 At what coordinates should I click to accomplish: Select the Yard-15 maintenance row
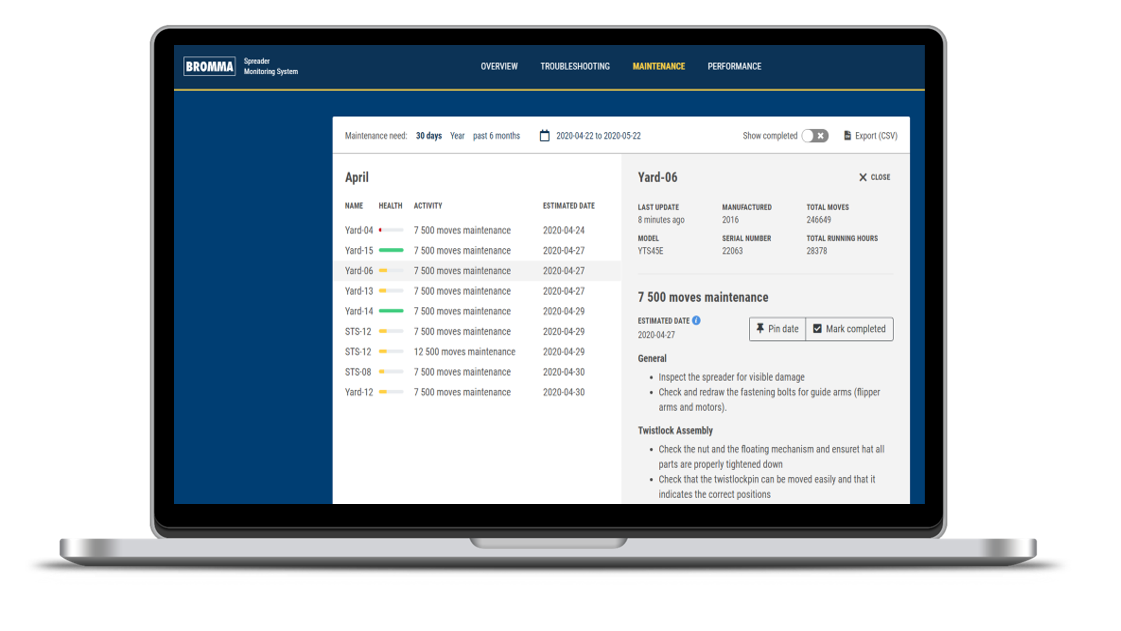point(462,251)
